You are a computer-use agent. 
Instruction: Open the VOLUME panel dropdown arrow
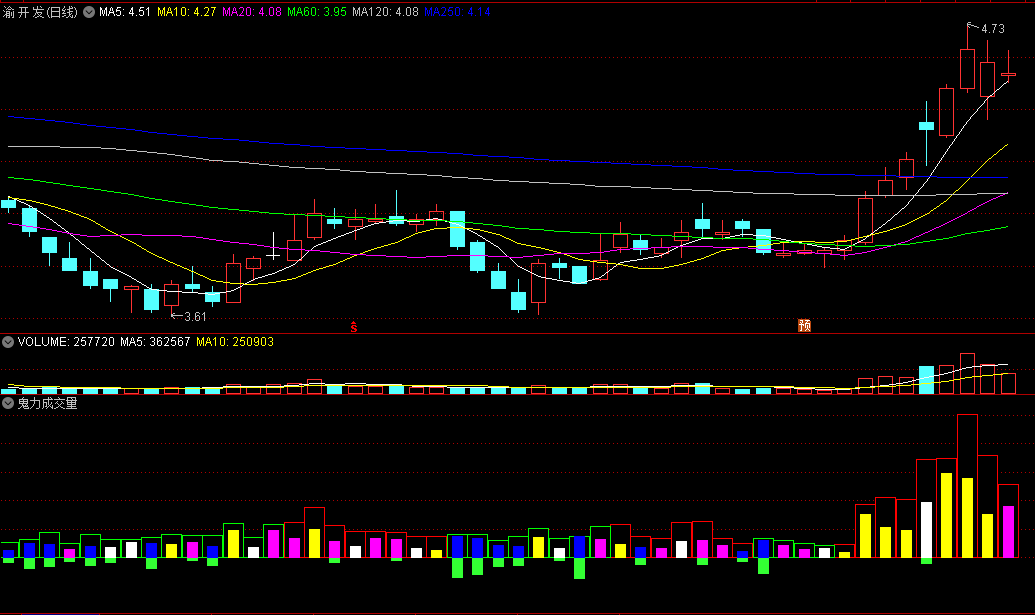8,342
